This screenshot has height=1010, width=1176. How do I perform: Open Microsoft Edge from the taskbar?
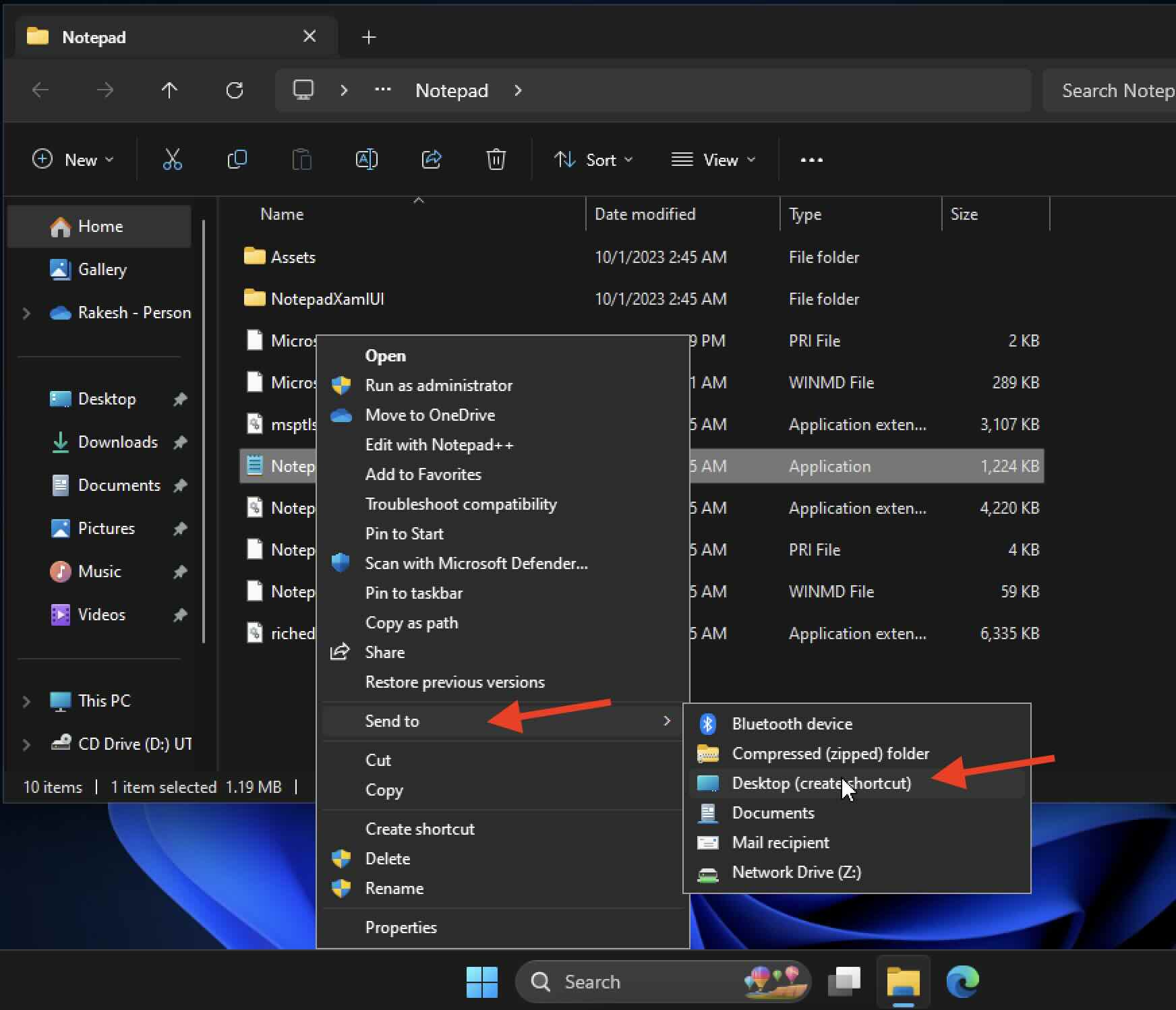pyautogui.click(x=963, y=982)
